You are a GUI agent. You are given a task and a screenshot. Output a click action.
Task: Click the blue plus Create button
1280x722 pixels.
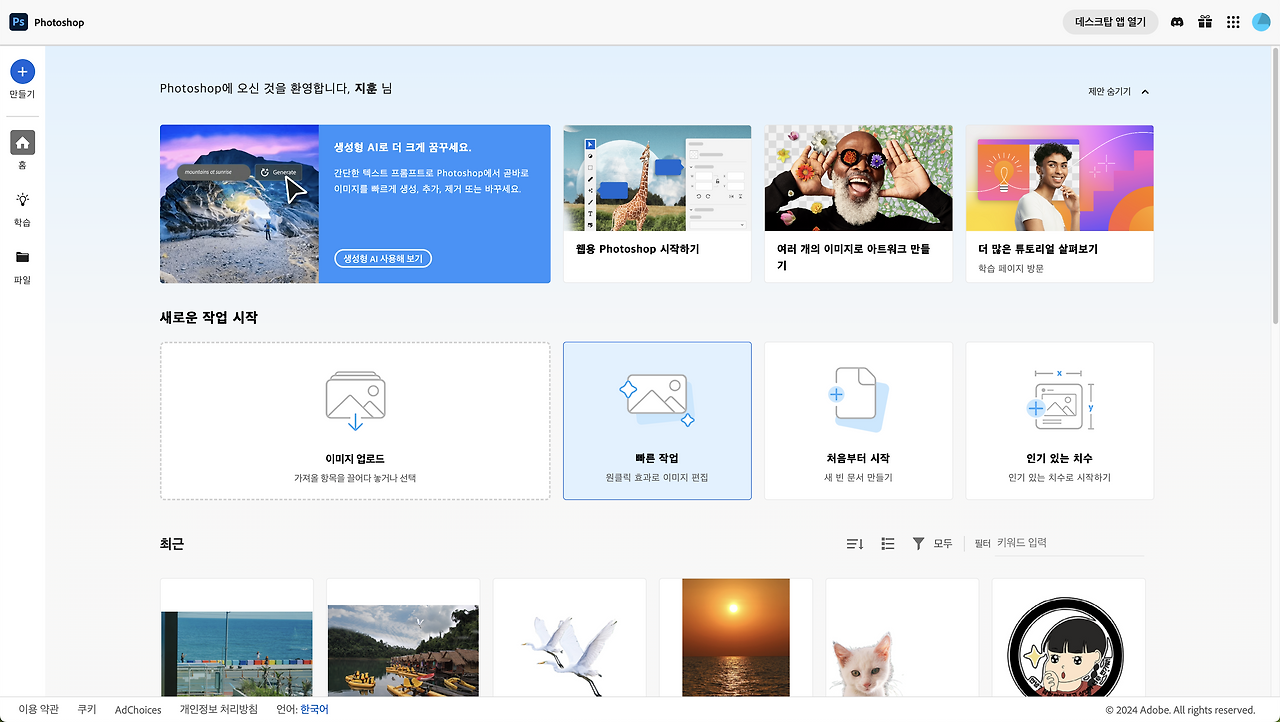click(22, 71)
